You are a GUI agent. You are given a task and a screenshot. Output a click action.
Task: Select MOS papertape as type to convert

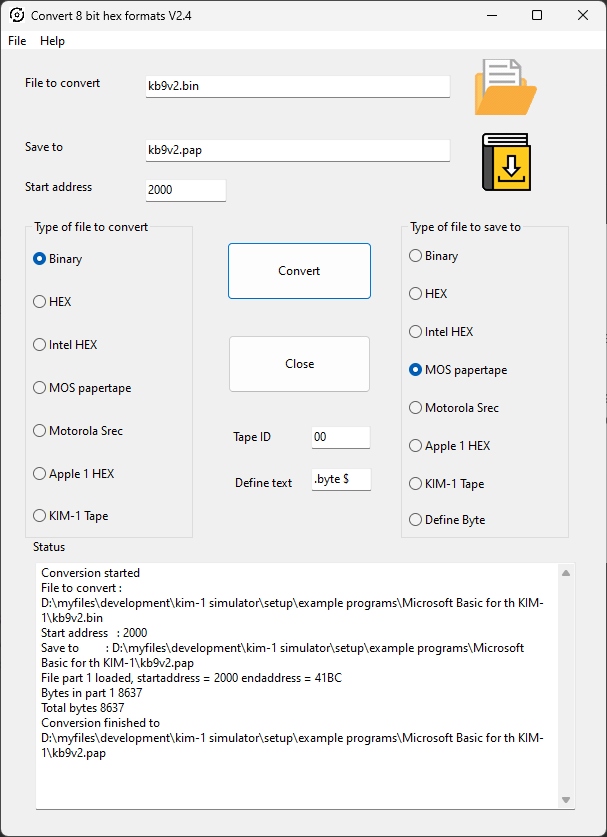82,388
